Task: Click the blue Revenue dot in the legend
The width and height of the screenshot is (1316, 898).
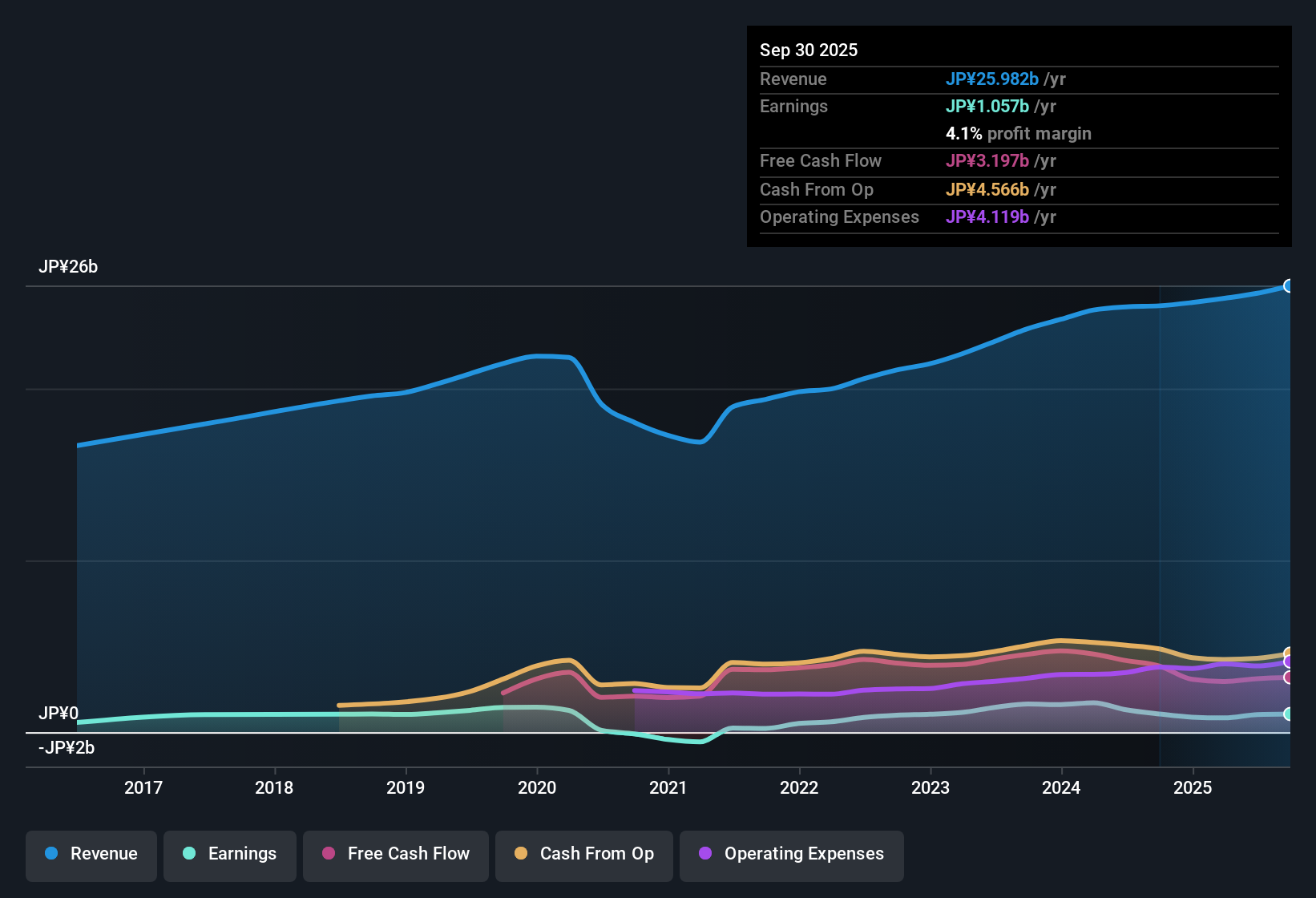Action: (x=50, y=854)
